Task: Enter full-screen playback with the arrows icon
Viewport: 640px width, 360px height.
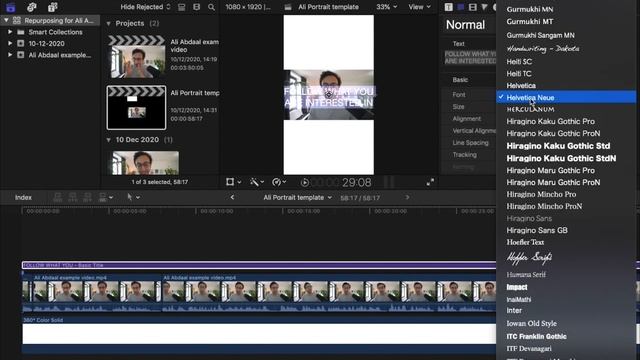Action: click(x=430, y=182)
